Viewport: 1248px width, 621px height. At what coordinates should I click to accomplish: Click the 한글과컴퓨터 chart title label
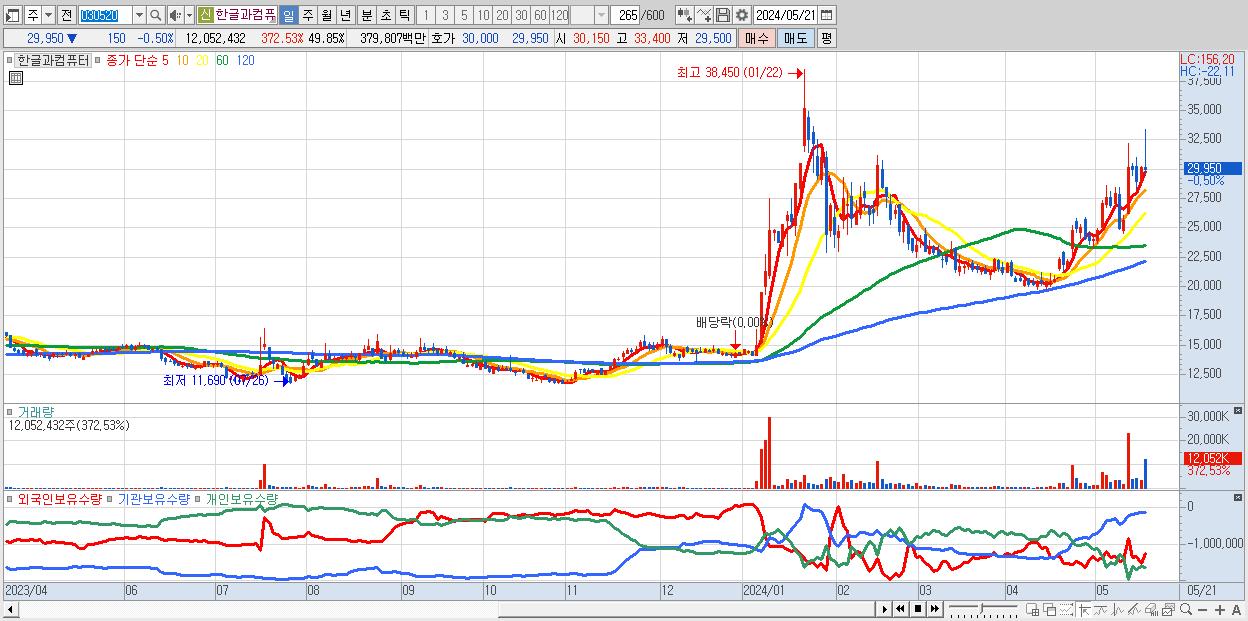[52, 60]
